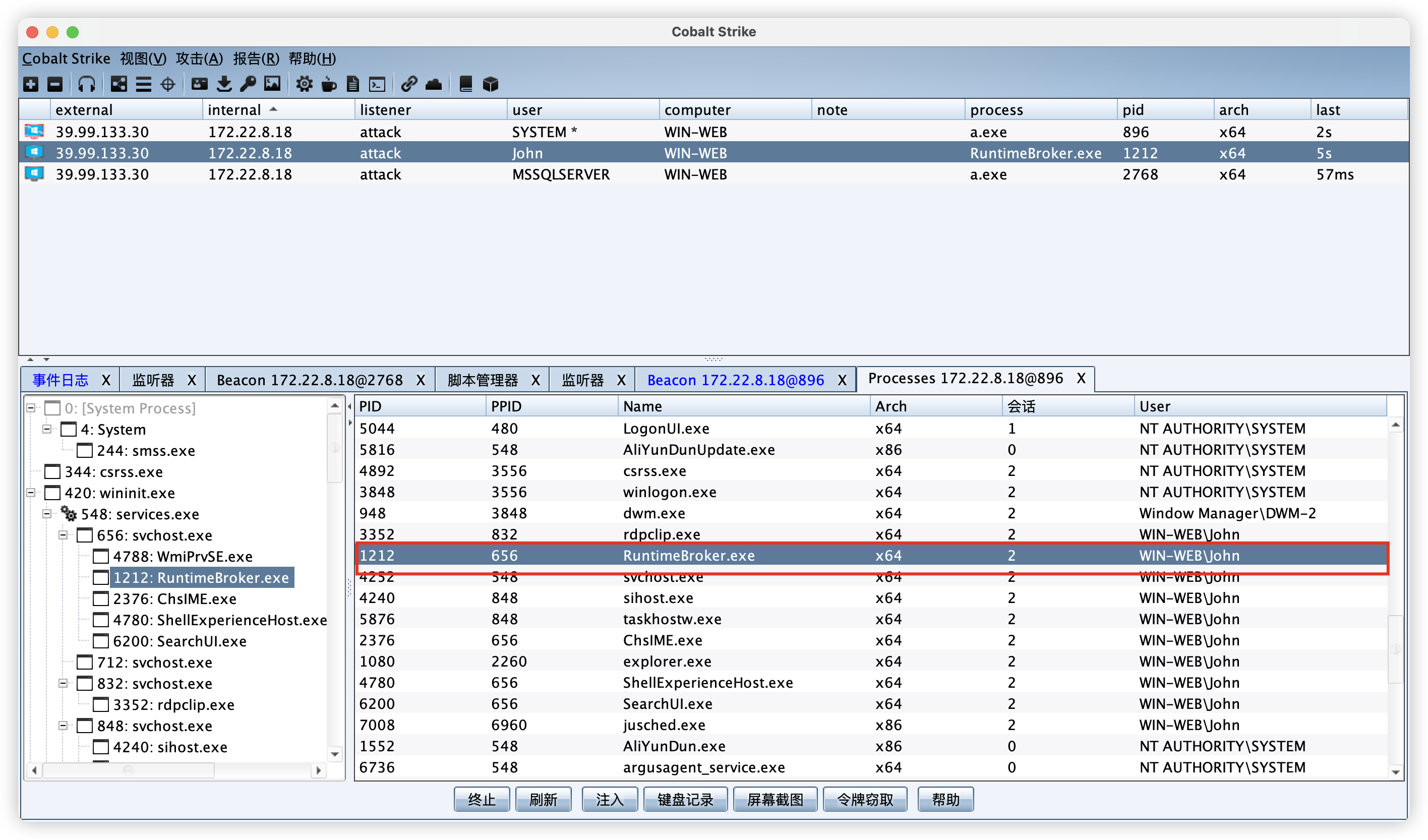Click the gears icon beside services.exe
The height and width of the screenshot is (840, 1428).
tap(69, 513)
